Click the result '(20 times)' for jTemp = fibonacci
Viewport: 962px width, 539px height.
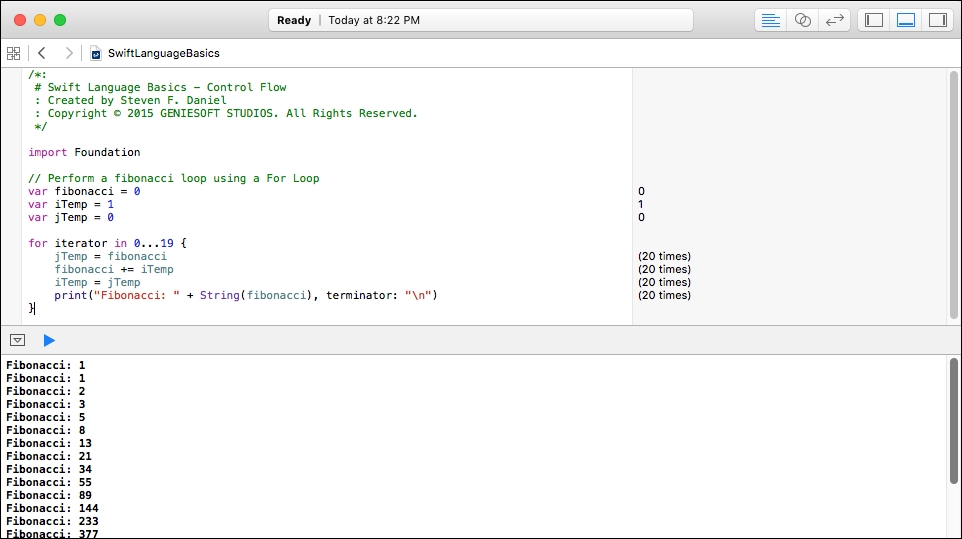(x=664, y=256)
